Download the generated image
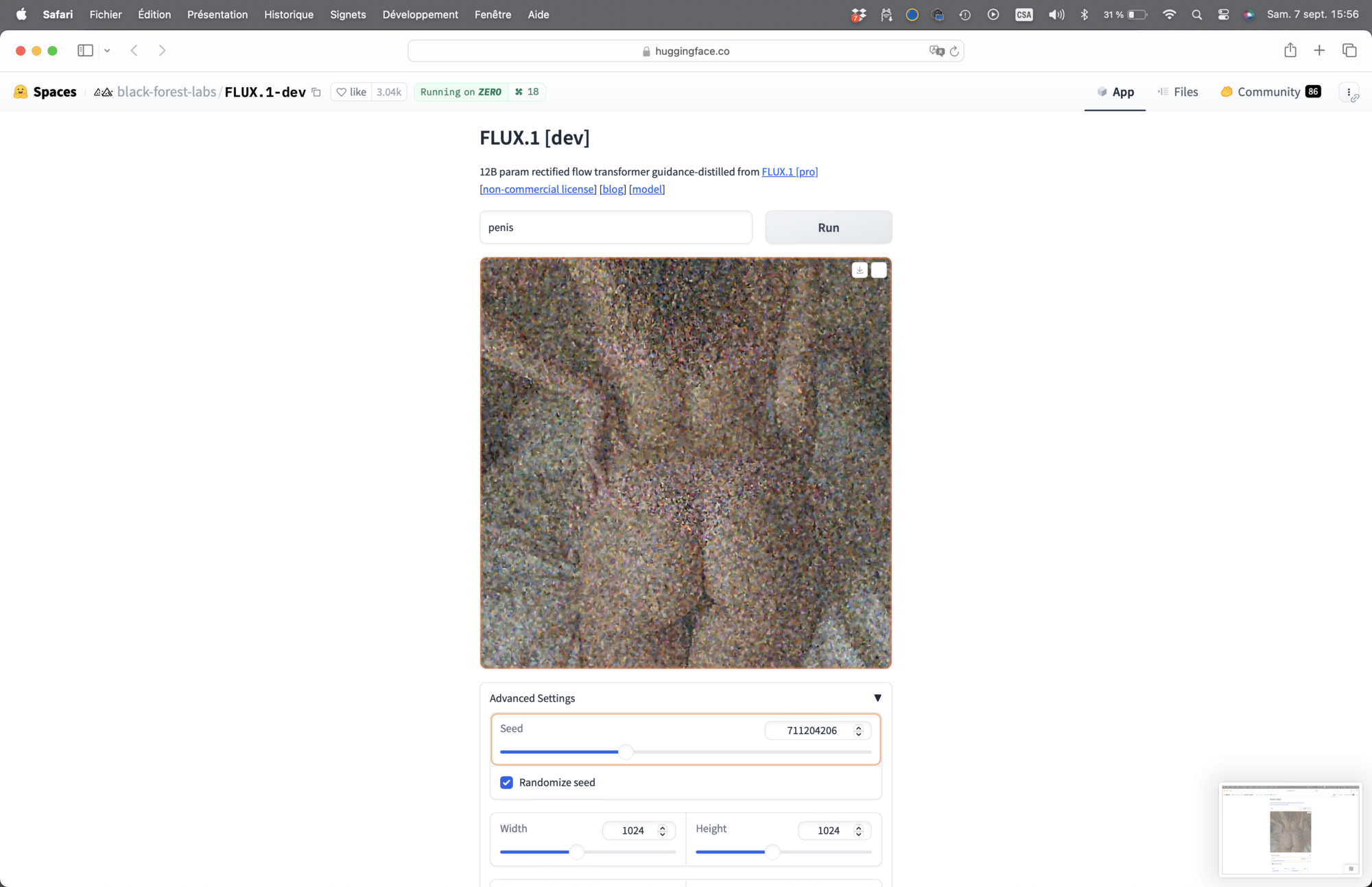The width and height of the screenshot is (1372, 887). 860,270
